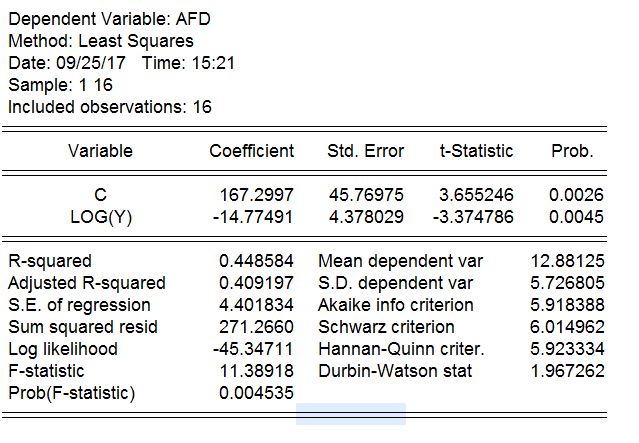Image resolution: width=639 pixels, height=443 pixels.
Task: Select the t-Statistic column header
Action: click(x=476, y=151)
